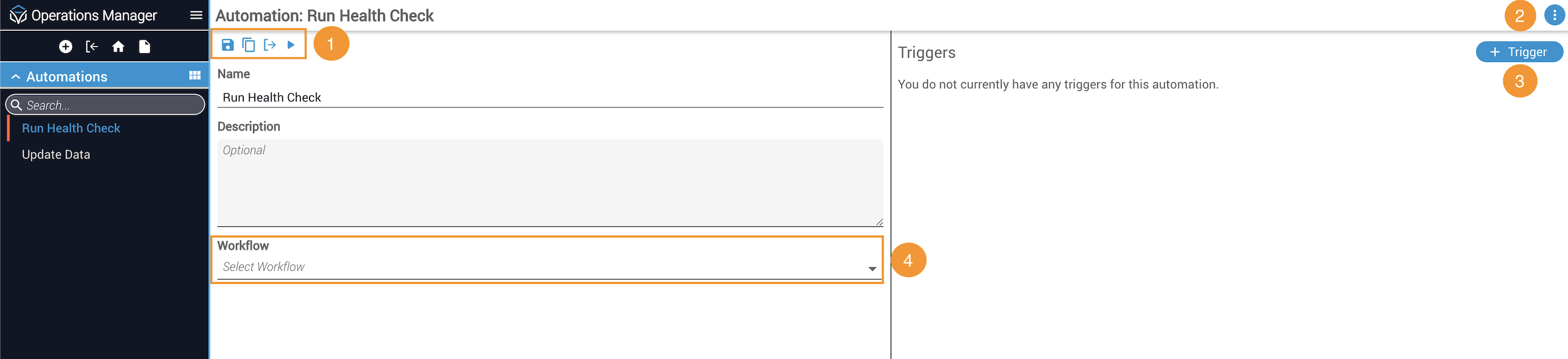Select Run Health Check in the sidebar list
The image size is (1568, 359).
point(71,128)
